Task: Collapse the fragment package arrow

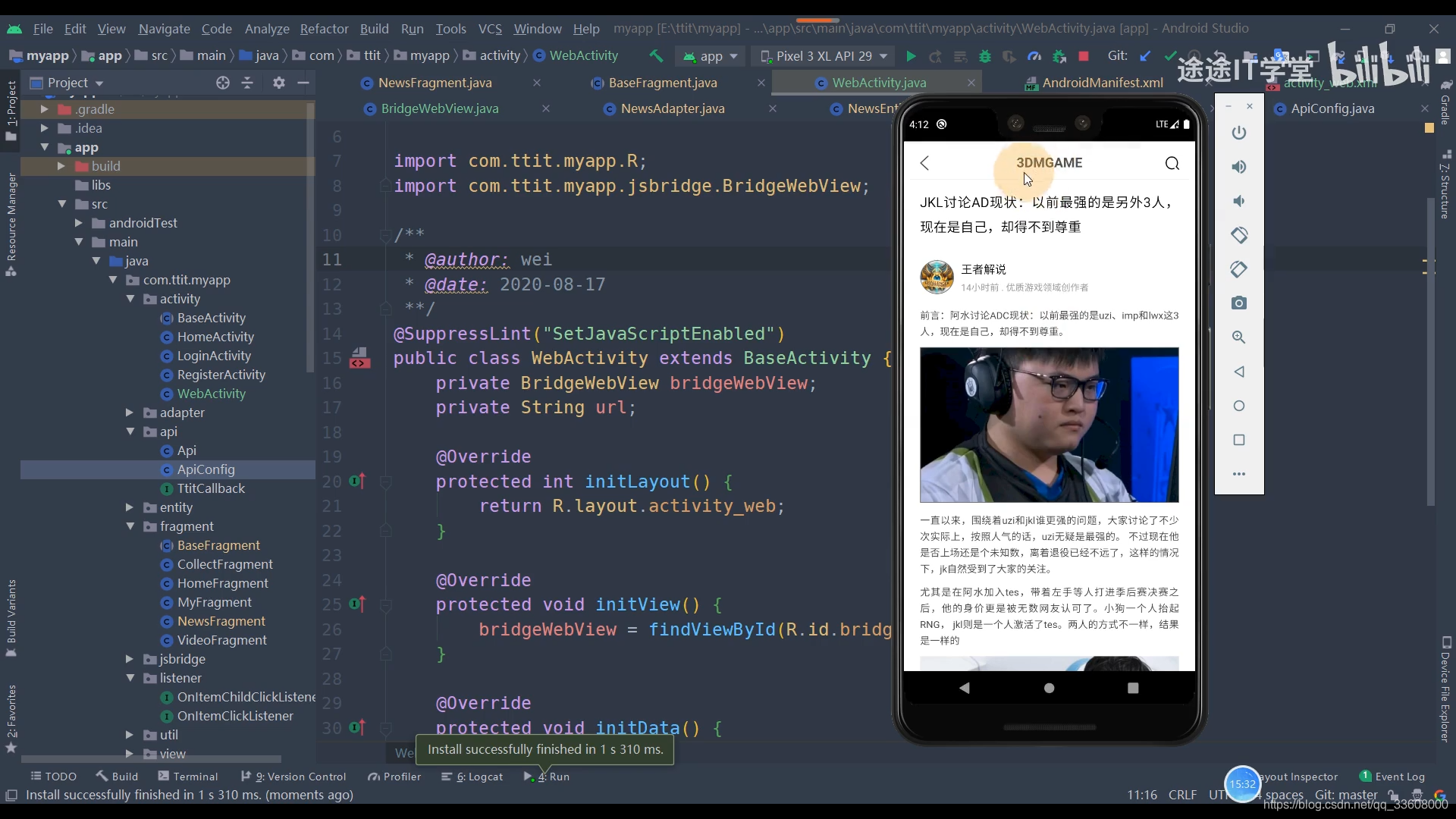Action: click(130, 526)
